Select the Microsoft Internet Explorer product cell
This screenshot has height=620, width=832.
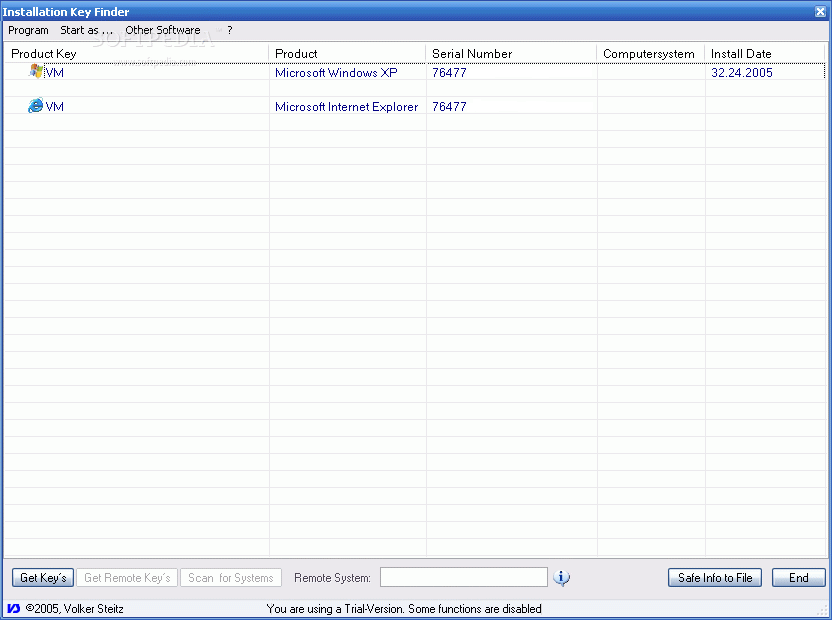[x=346, y=107]
